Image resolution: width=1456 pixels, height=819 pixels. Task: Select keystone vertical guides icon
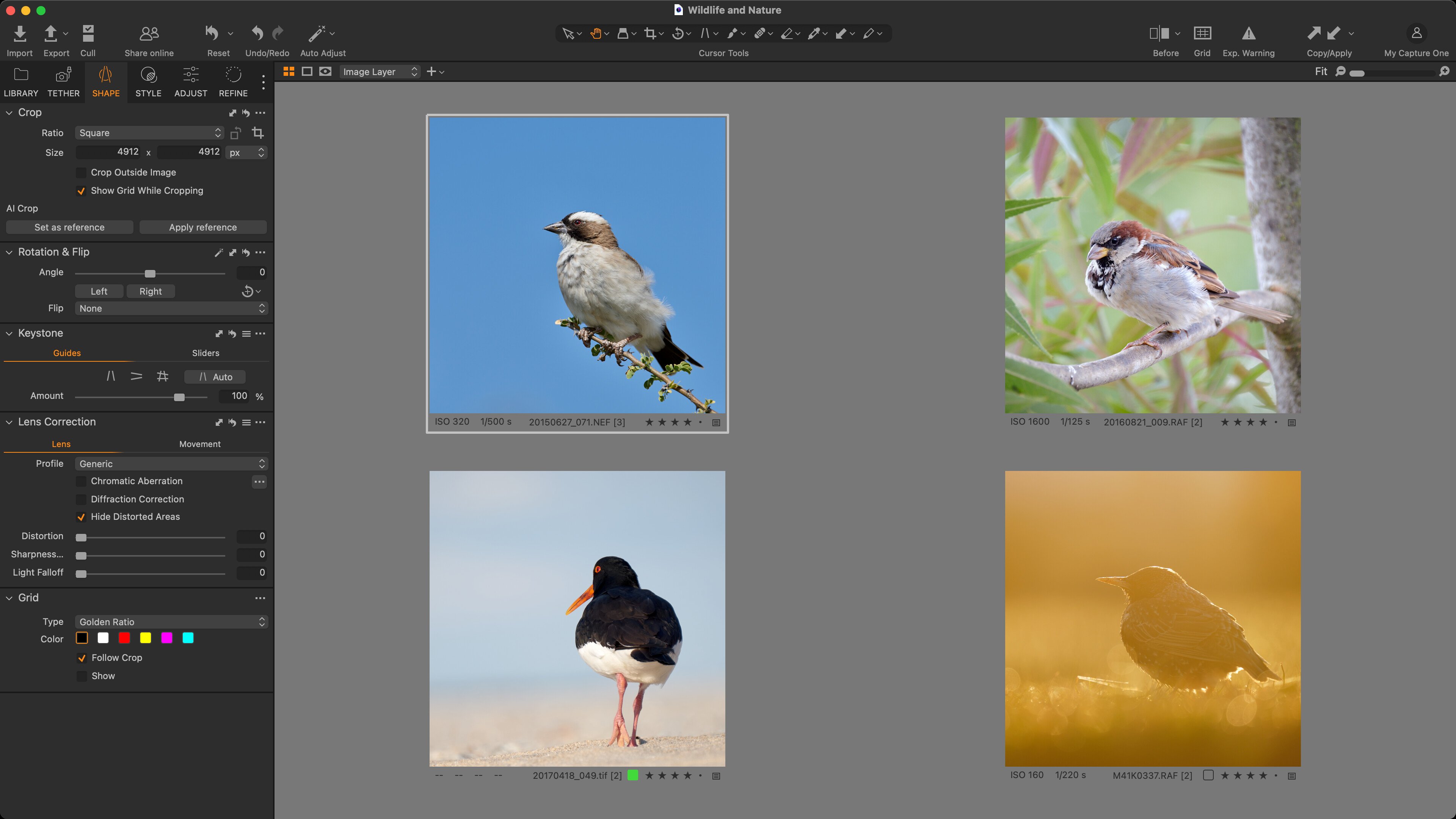click(111, 377)
